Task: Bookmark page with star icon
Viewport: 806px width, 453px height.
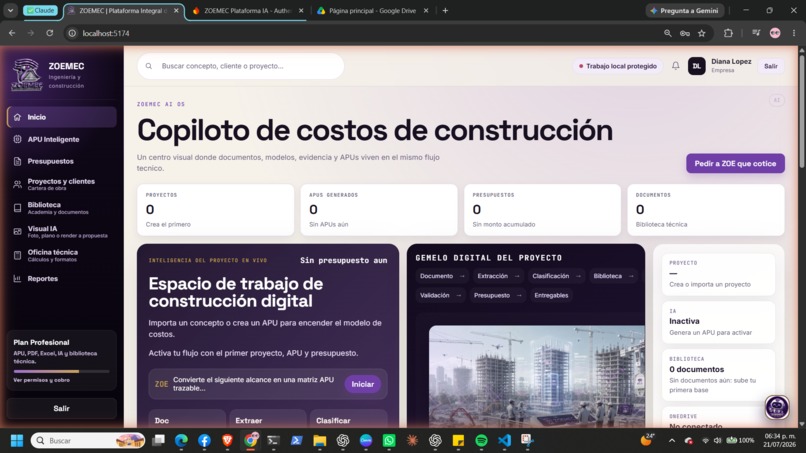Action: 702,33
